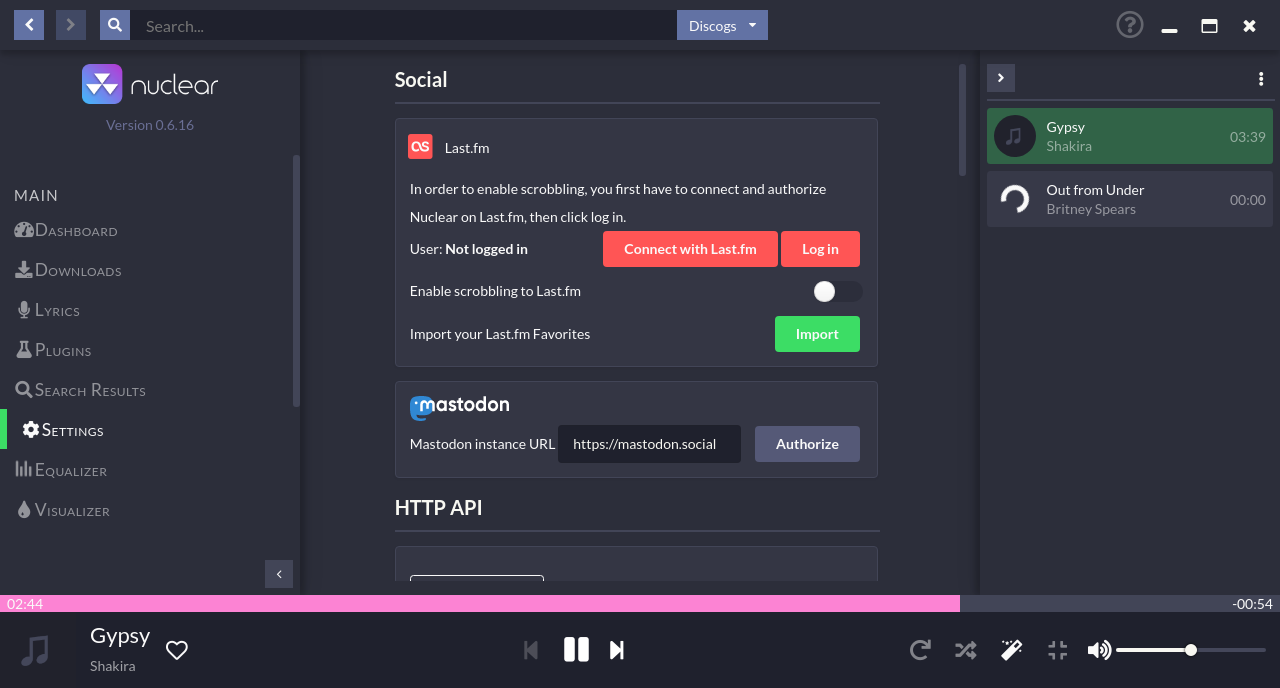Image resolution: width=1280 pixels, height=688 pixels.
Task: Skip to the next track
Action: (x=617, y=650)
